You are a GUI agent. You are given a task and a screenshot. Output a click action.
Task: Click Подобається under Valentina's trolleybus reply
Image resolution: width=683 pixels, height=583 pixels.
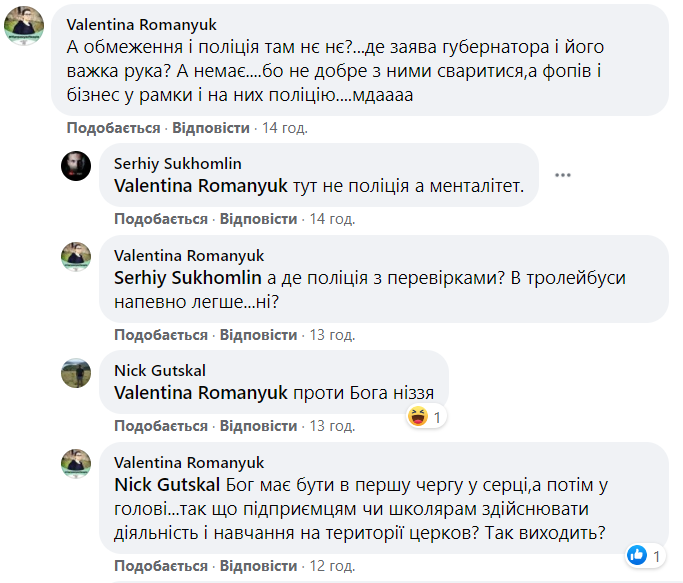[160, 333]
